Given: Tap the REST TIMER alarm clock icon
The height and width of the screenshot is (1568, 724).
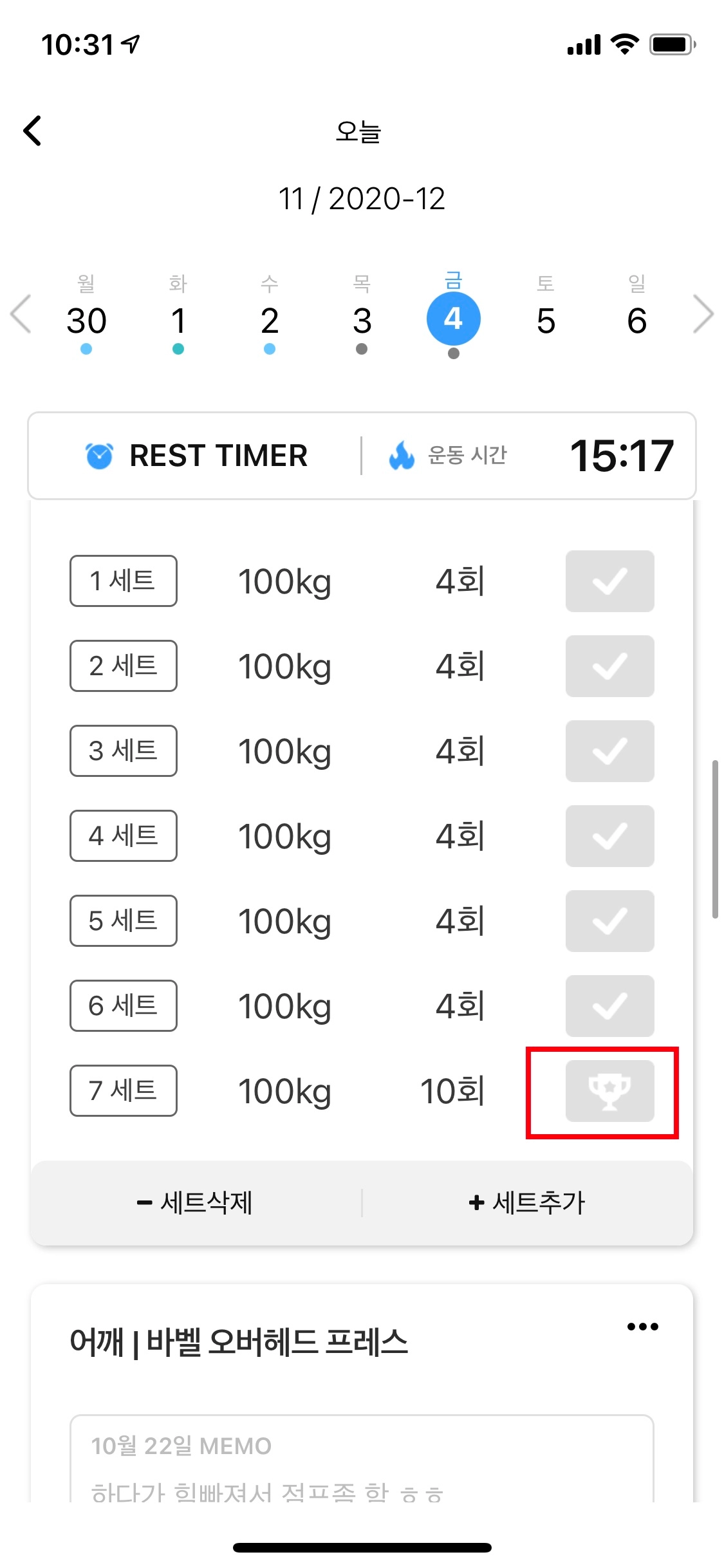Looking at the screenshot, I should 99,456.
